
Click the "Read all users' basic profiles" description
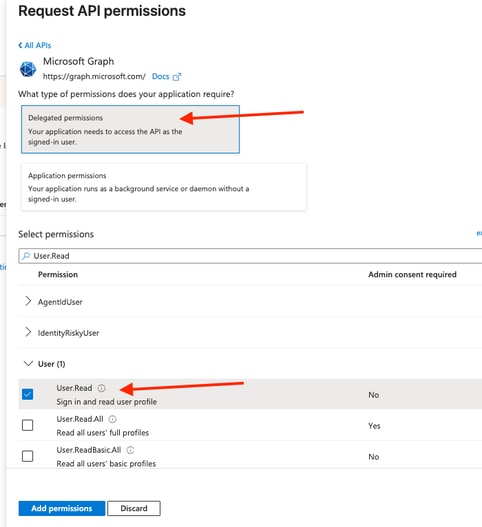pyautogui.click(x=106, y=463)
